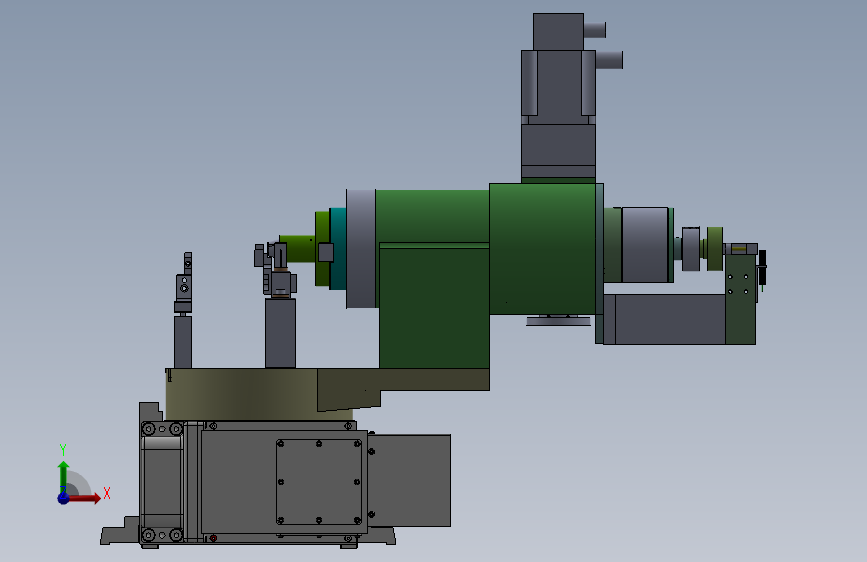Image resolution: width=867 pixels, height=562 pixels.
Task: Select the gray motor on top of the machine
Action: click(x=558, y=97)
